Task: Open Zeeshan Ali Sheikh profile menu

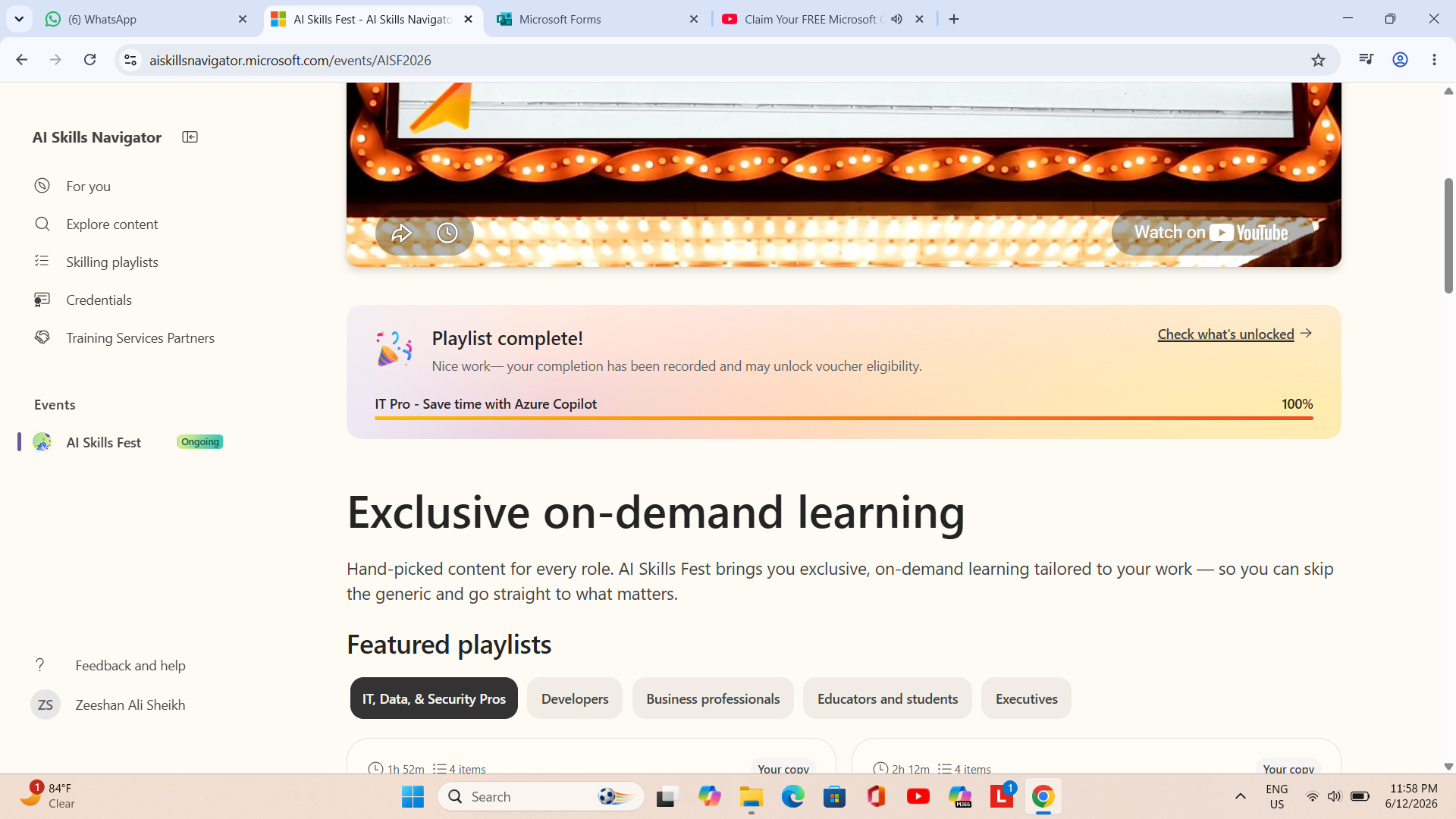Action: 130,705
